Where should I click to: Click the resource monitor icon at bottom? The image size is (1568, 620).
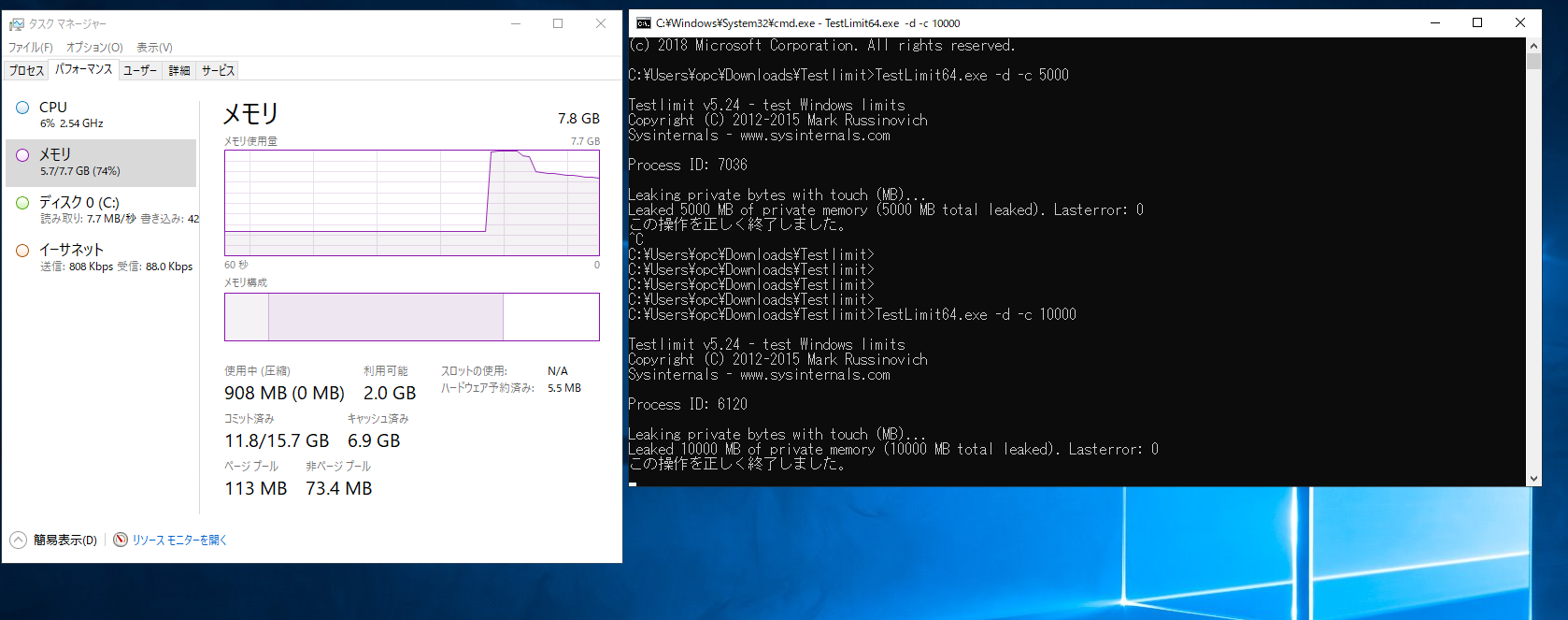[x=121, y=540]
